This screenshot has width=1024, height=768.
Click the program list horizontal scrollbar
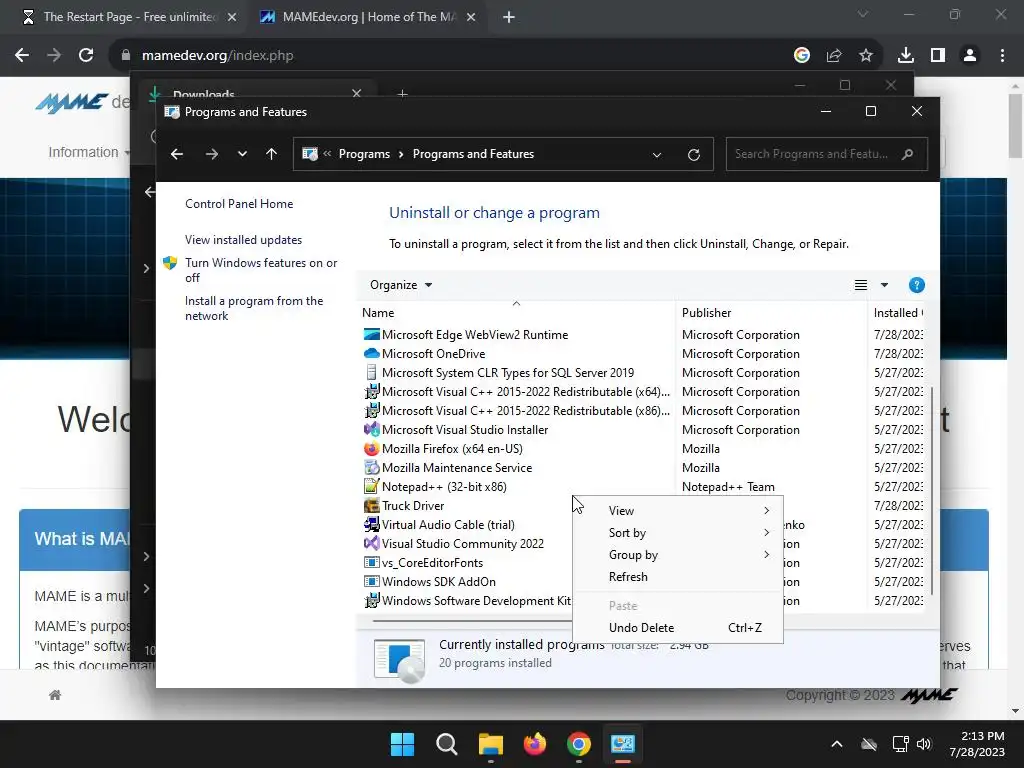coord(472,620)
